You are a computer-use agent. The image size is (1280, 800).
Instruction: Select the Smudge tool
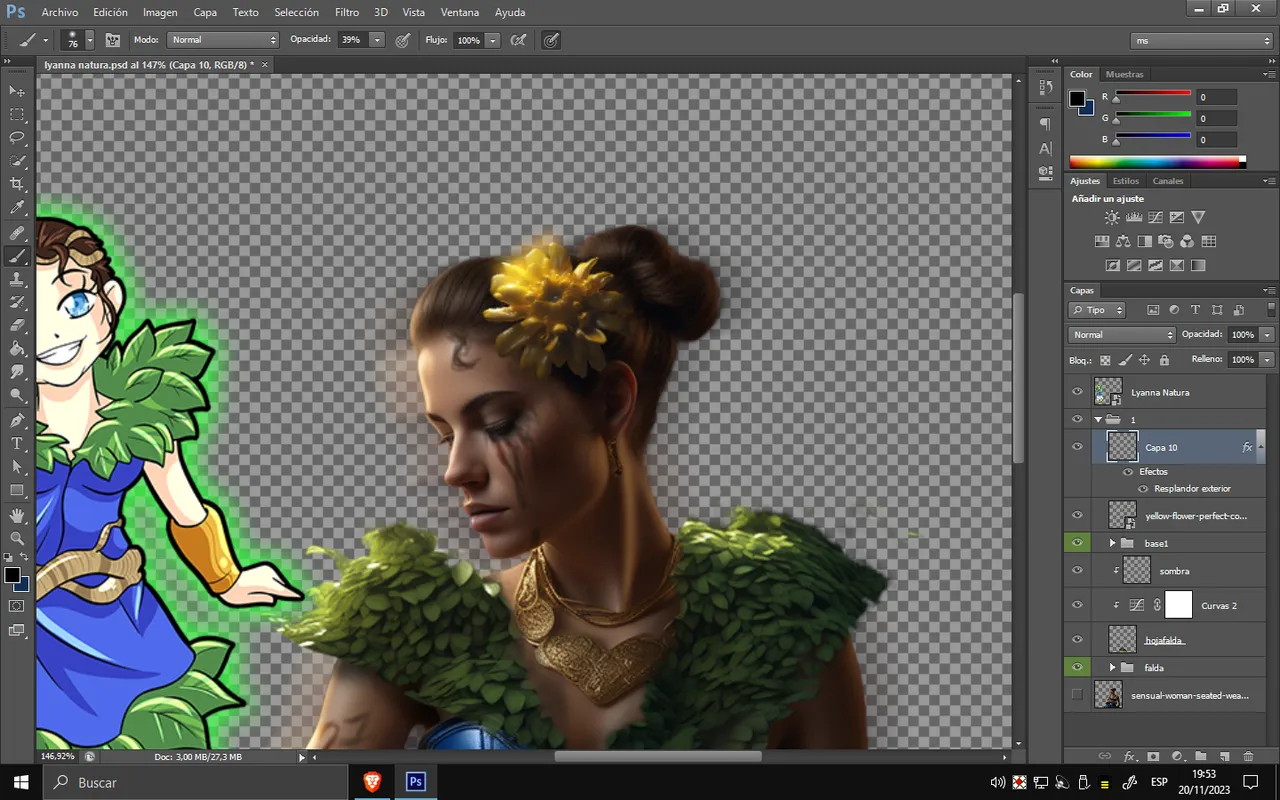pos(17,372)
